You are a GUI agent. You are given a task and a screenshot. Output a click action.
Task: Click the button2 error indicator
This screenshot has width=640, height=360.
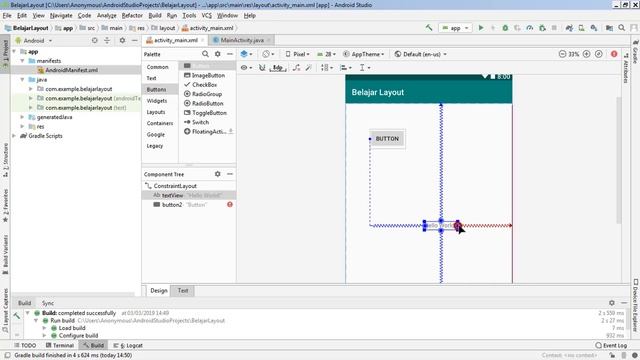click(x=230, y=204)
